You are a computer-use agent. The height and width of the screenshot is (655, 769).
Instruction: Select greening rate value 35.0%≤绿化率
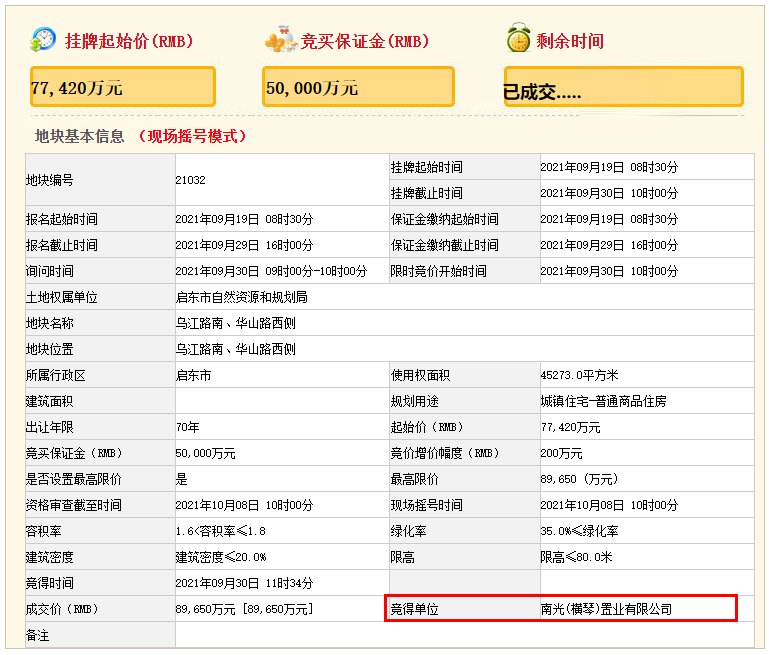coord(579,531)
